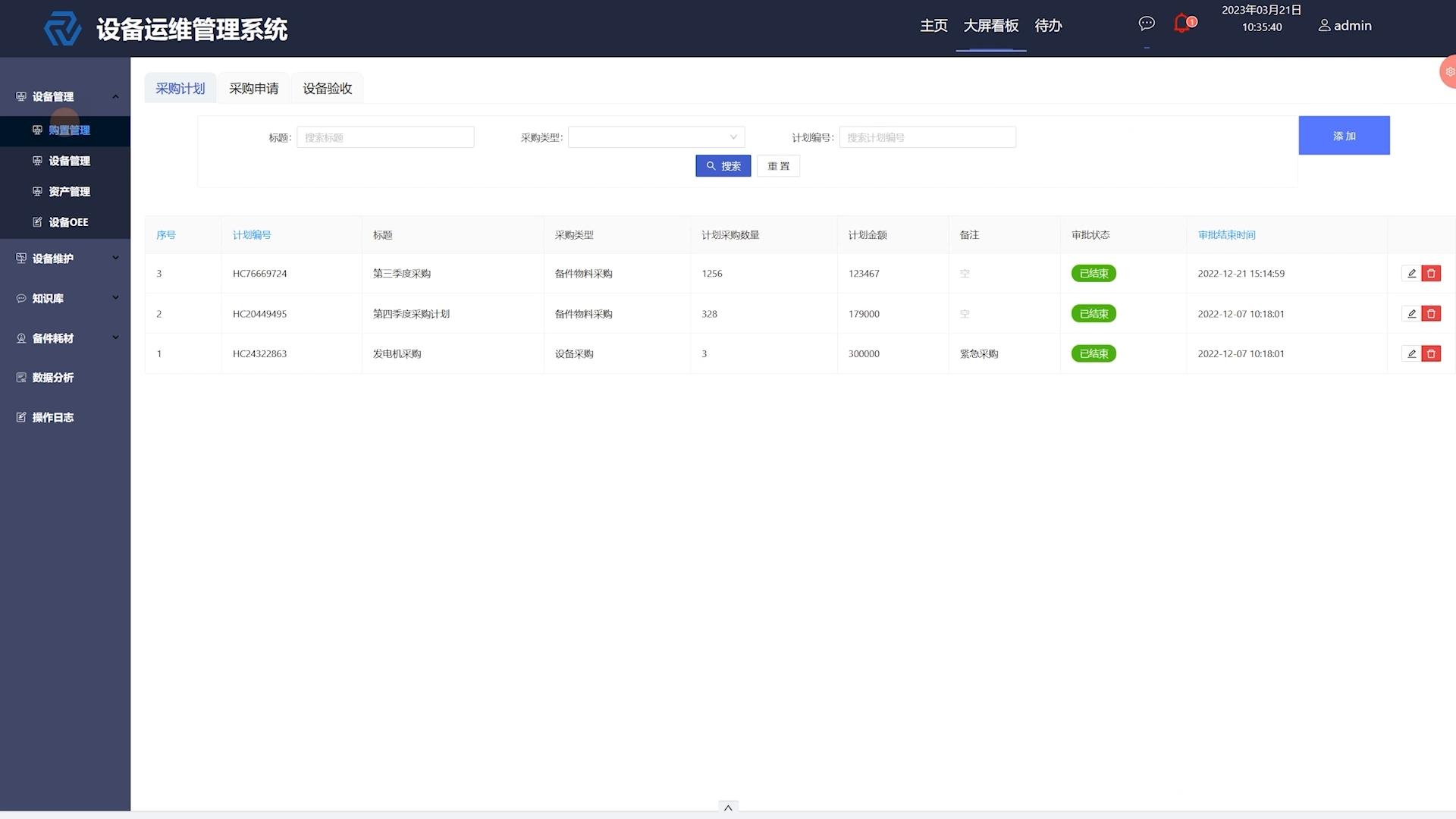Click the edit pencil for row HC24322863
Screen dimensions: 1456x819
point(1411,354)
